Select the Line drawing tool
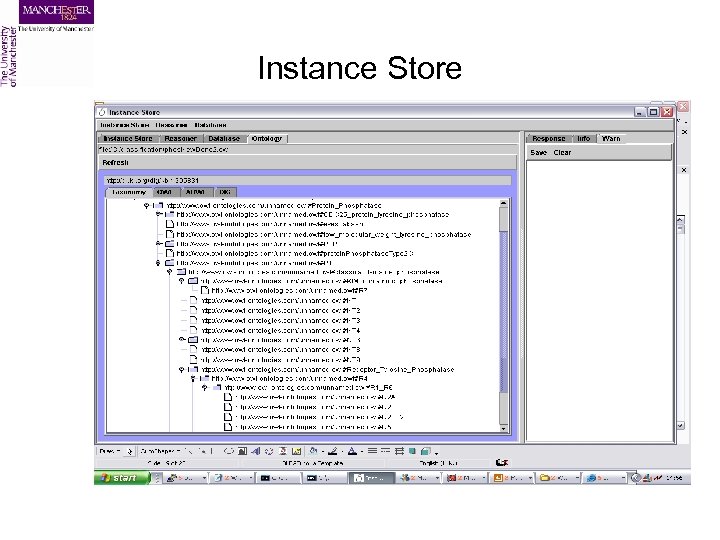The width and height of the screenshot is (720, 540). click(190, 451)
